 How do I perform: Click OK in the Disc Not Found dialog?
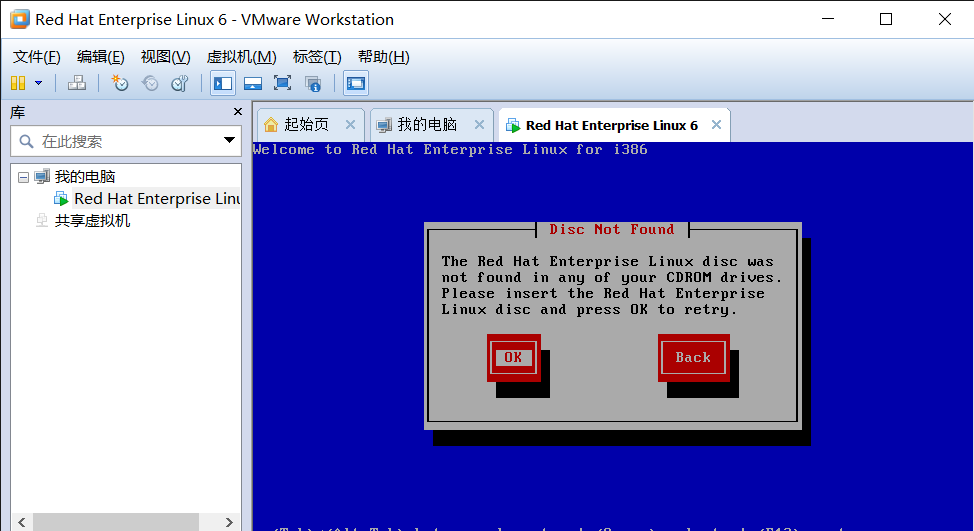click(513, 358)
